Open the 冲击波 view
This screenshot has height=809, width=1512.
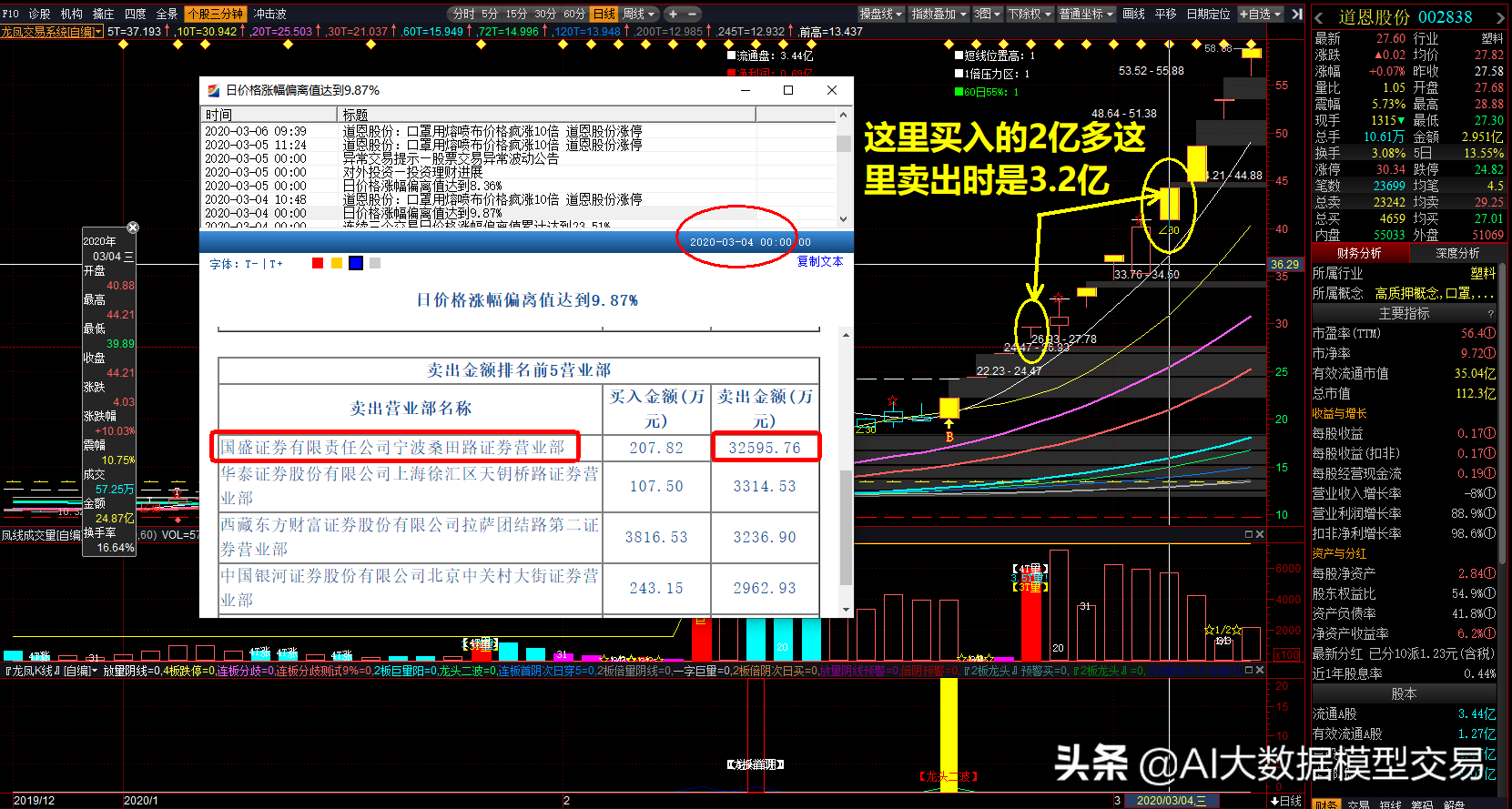pos(269,14)
